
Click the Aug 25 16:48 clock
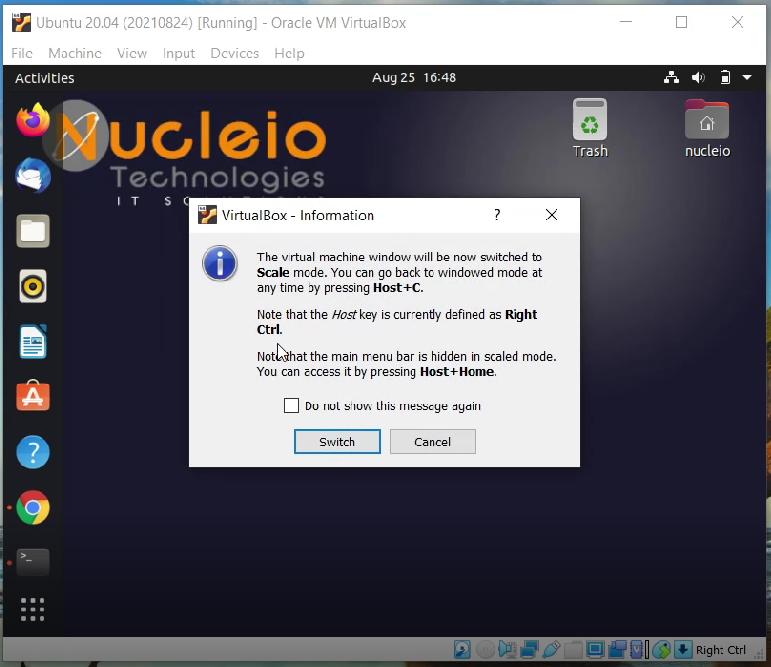click(x=414, y=78)
